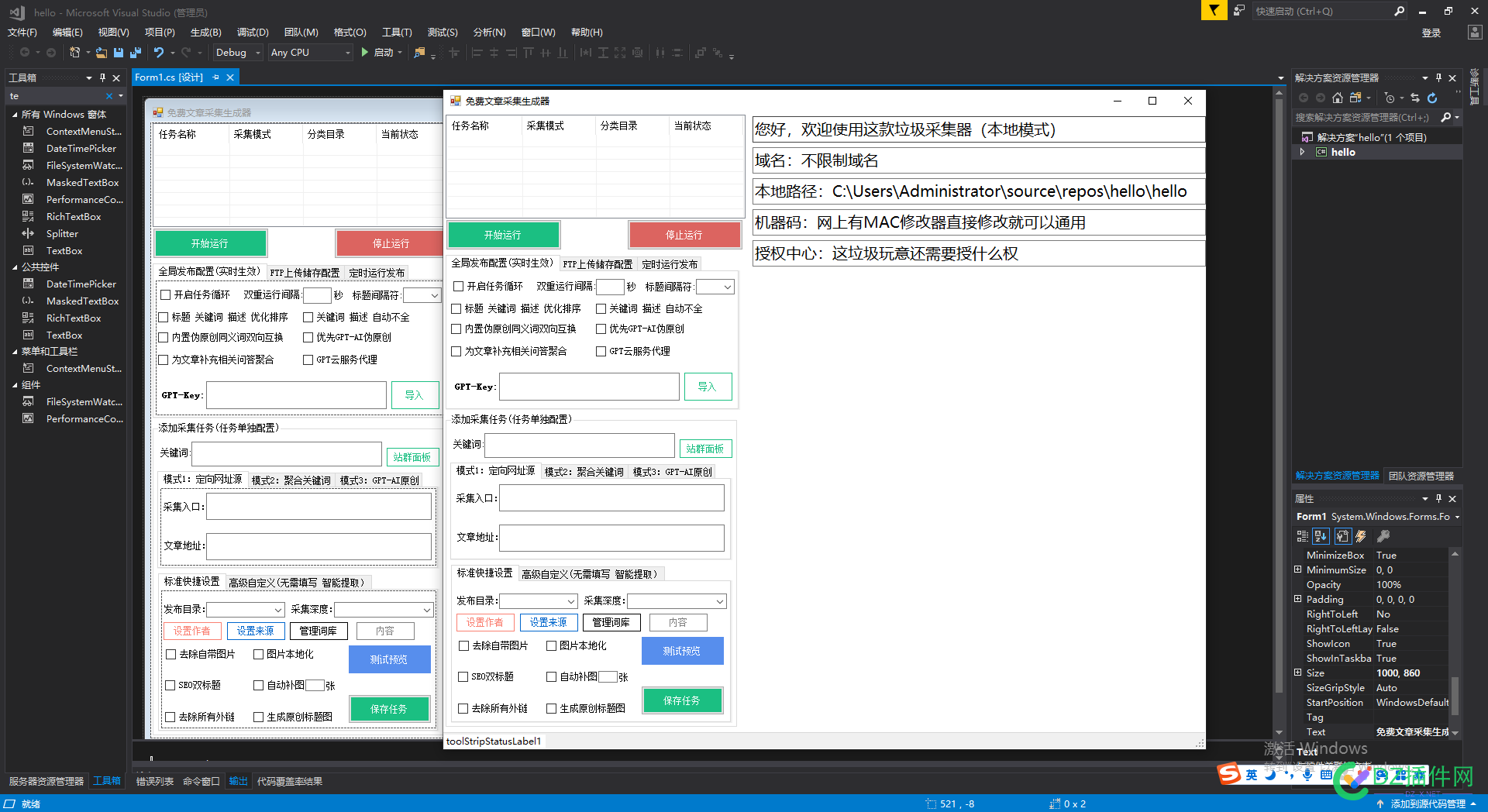This screenshot has width=1488, height=812.
Task: Click 站群面板 button in running app window
Action: tap(705, 449)
